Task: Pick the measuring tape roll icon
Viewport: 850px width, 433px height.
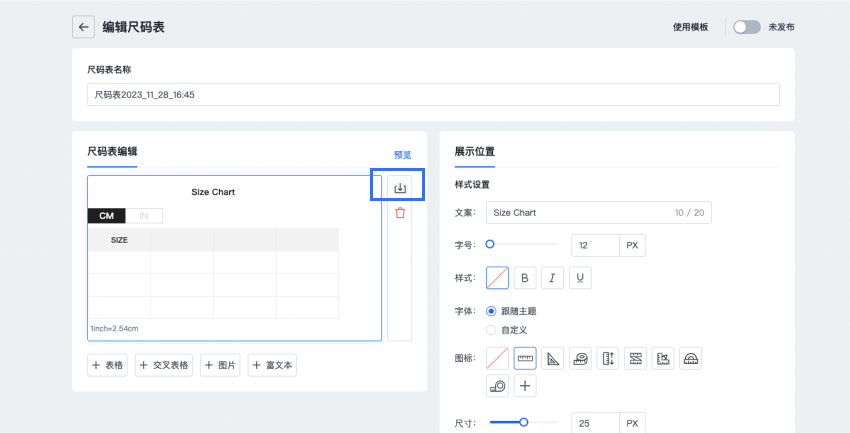Action: coord(580,358)
